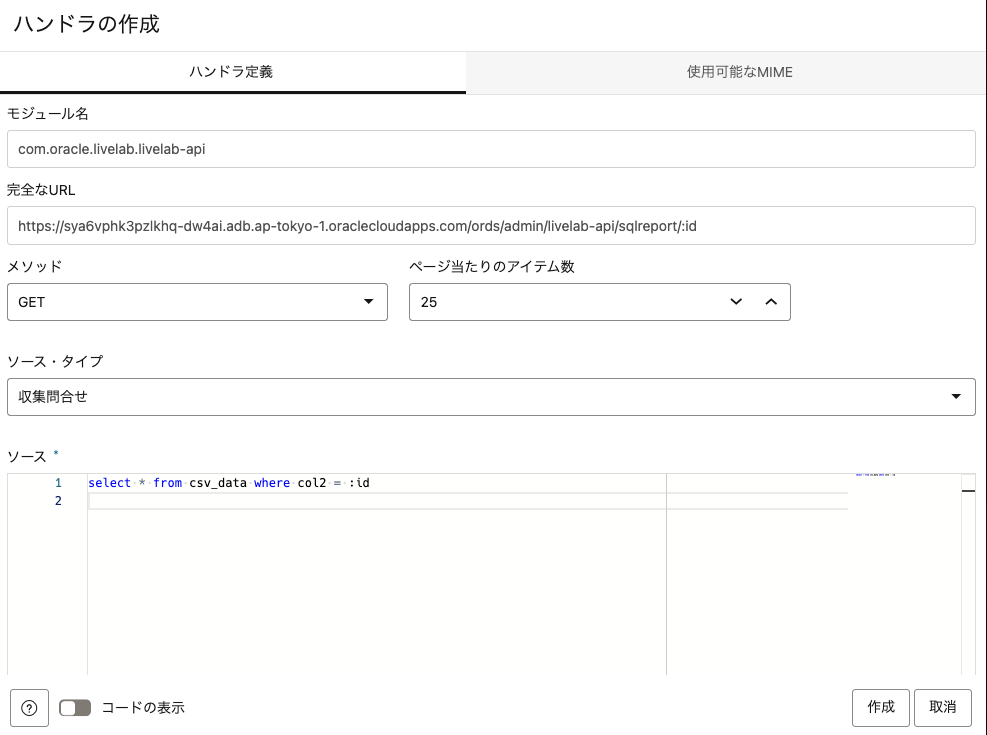Increase items per page with up chevron
This screenshot has width=987, height=735.
(771, 302)
